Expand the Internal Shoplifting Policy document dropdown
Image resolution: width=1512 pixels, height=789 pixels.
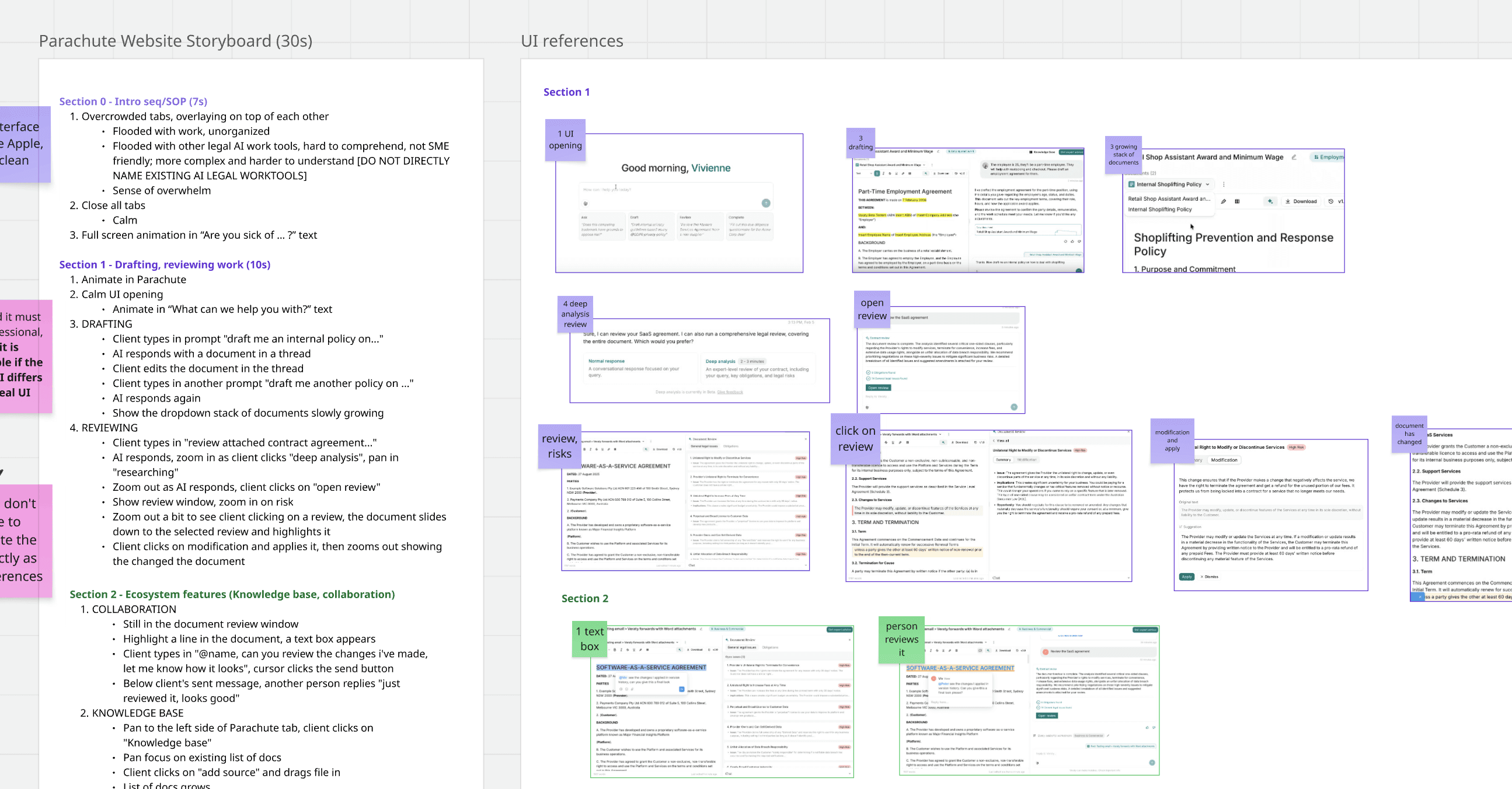[1168, 184]
